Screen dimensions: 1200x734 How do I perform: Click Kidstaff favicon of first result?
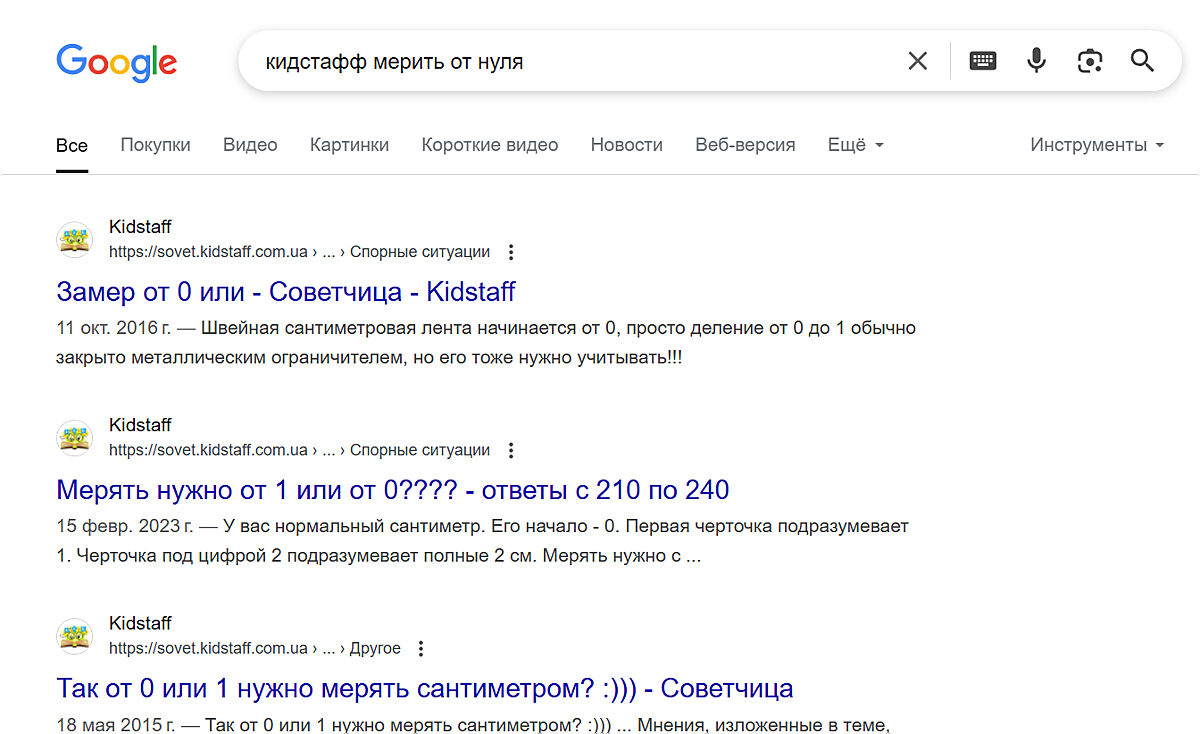coord(74,240)
